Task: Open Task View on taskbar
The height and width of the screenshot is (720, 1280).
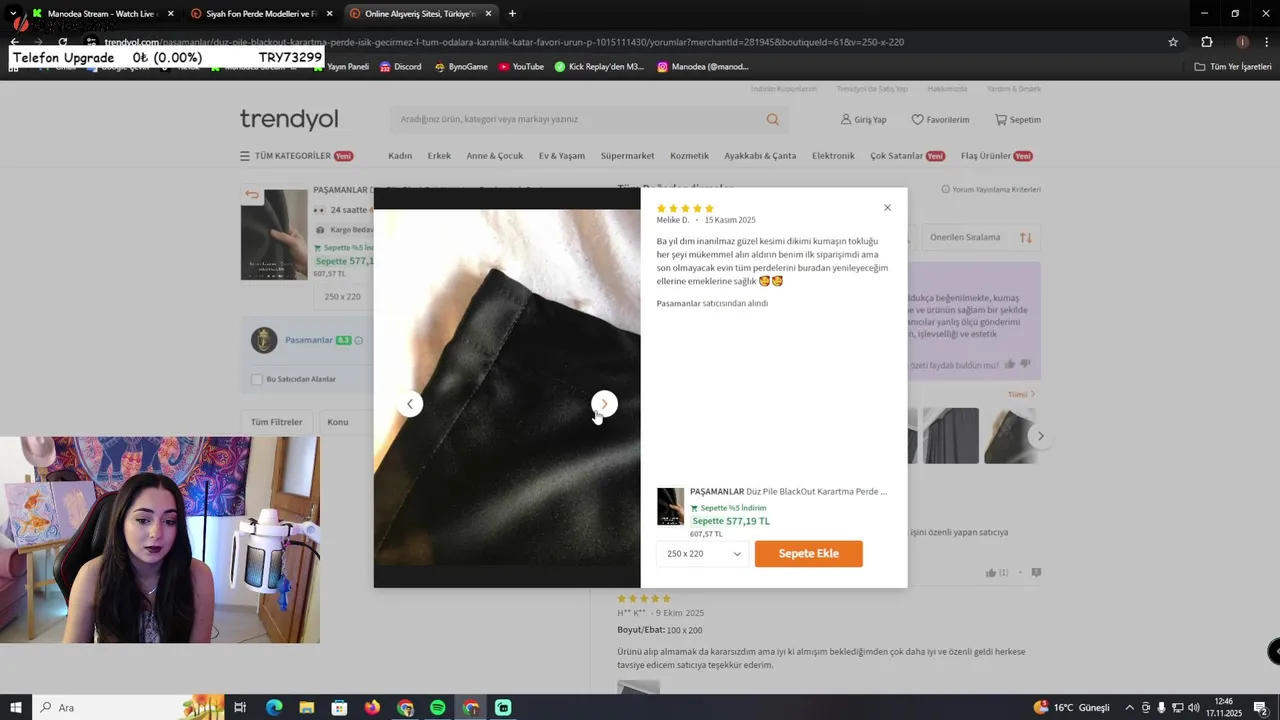Action: (240, 708)
